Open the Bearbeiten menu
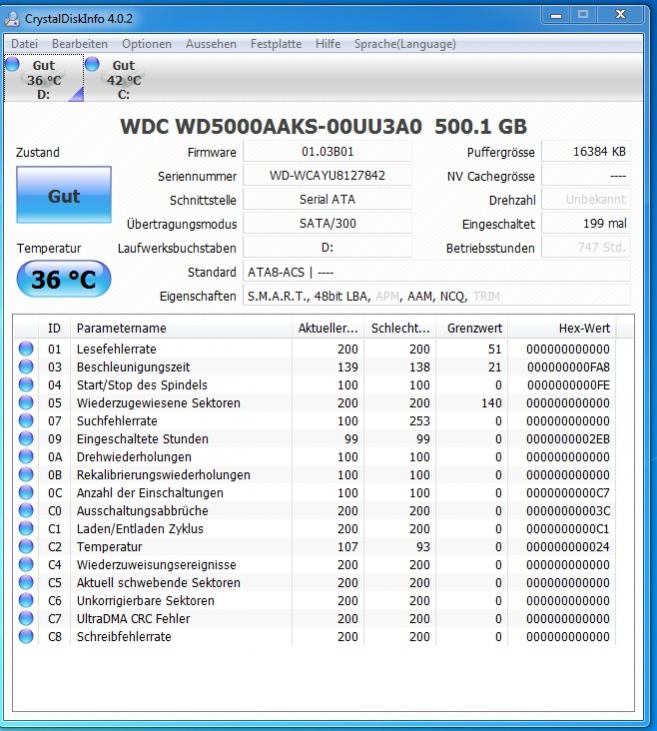The image size is (657, 731). coord(80,44)
